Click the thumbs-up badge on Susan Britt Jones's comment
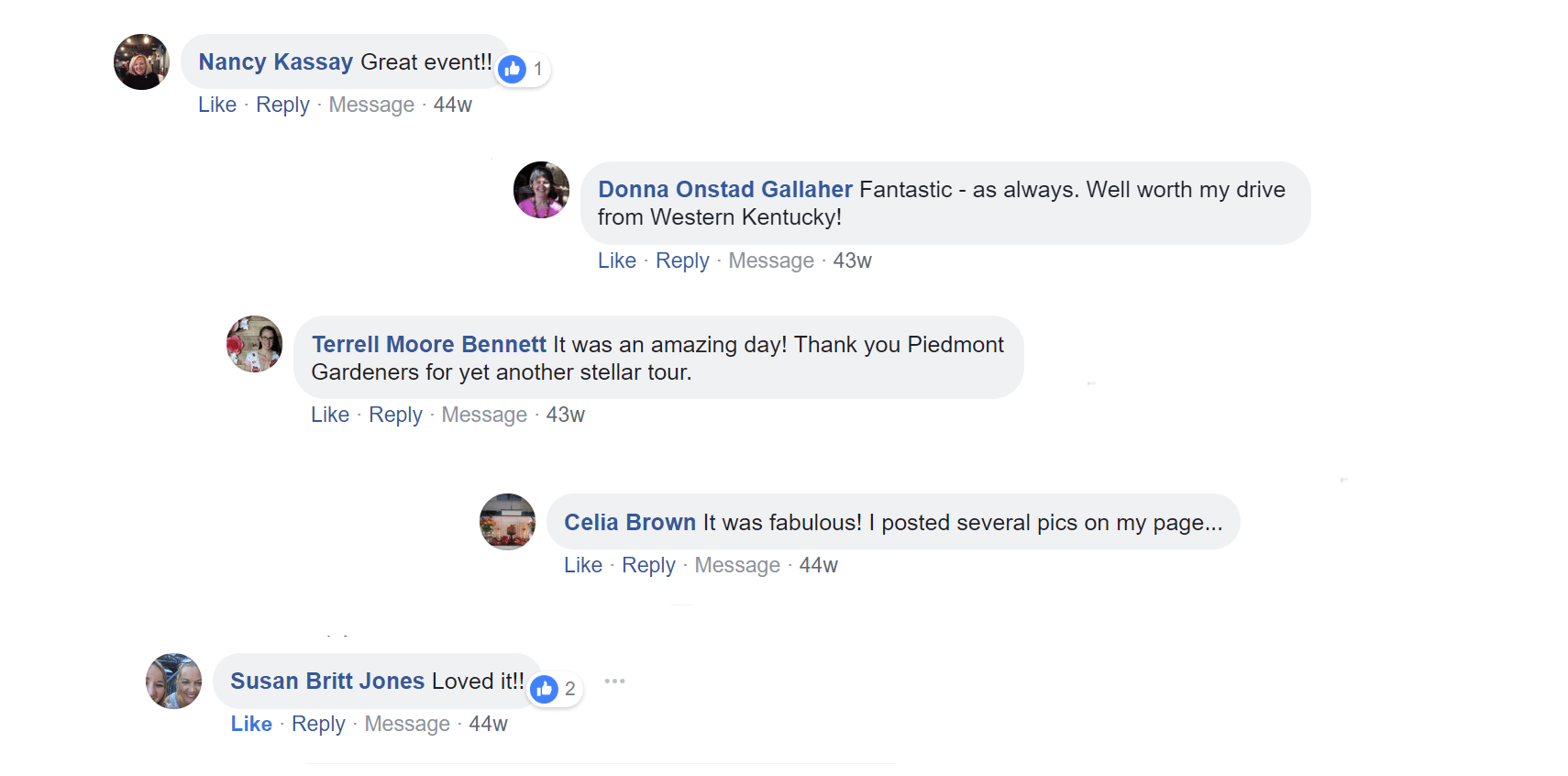Viewport: 1568px width, 776px height. (543, 689)
